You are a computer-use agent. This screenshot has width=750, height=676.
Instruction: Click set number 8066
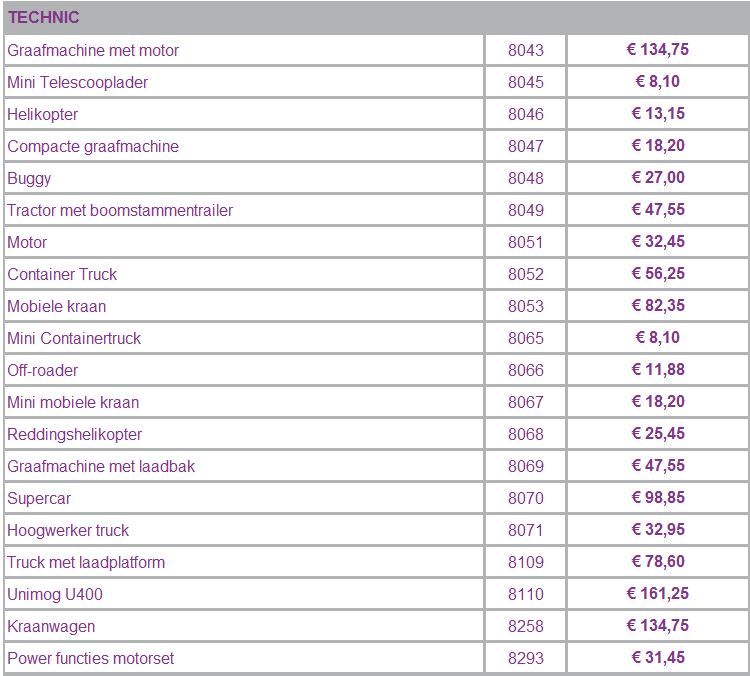pyautogui.click(x=526, y=371)
